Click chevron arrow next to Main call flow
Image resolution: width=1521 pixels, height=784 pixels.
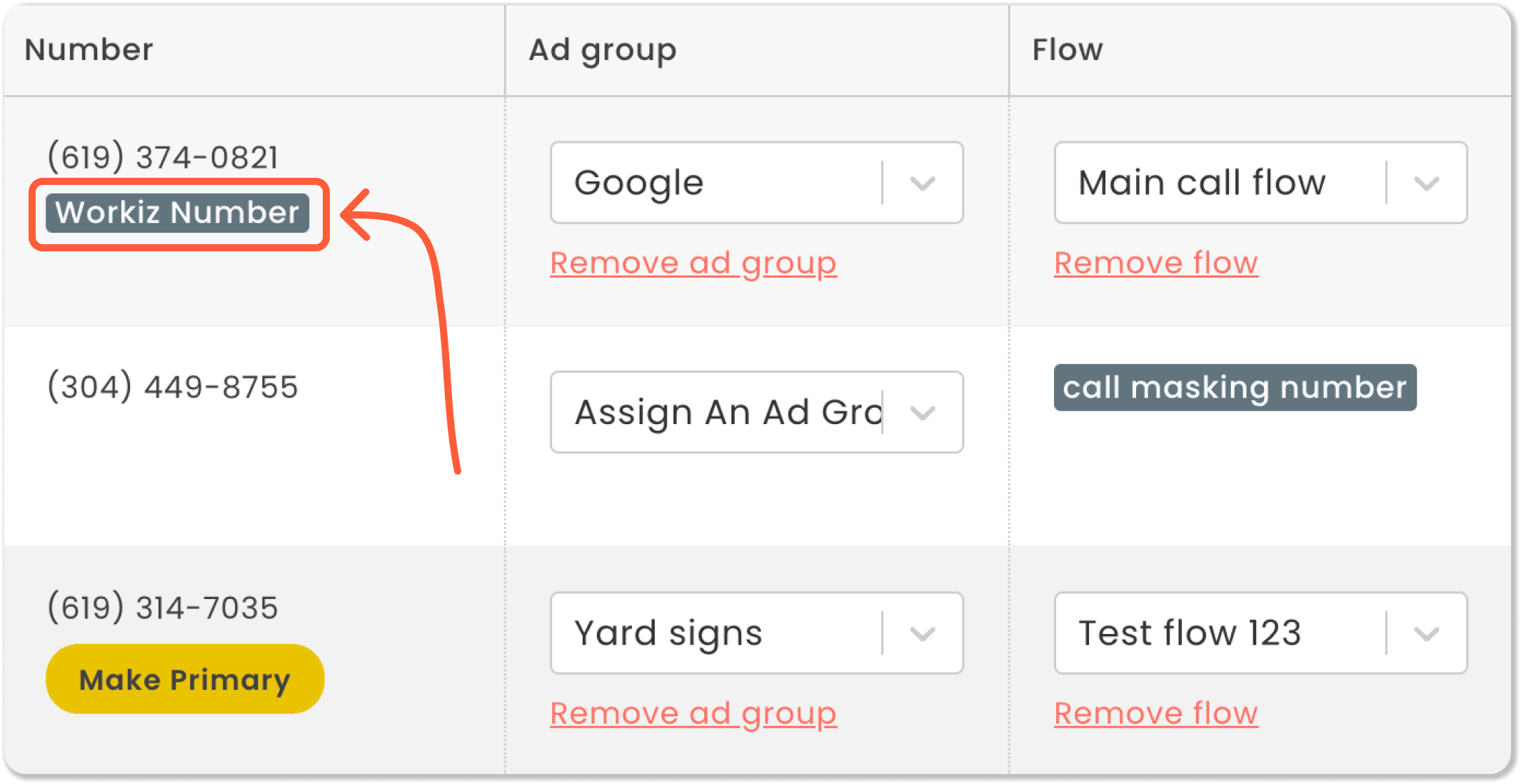tap(1426, 184)
